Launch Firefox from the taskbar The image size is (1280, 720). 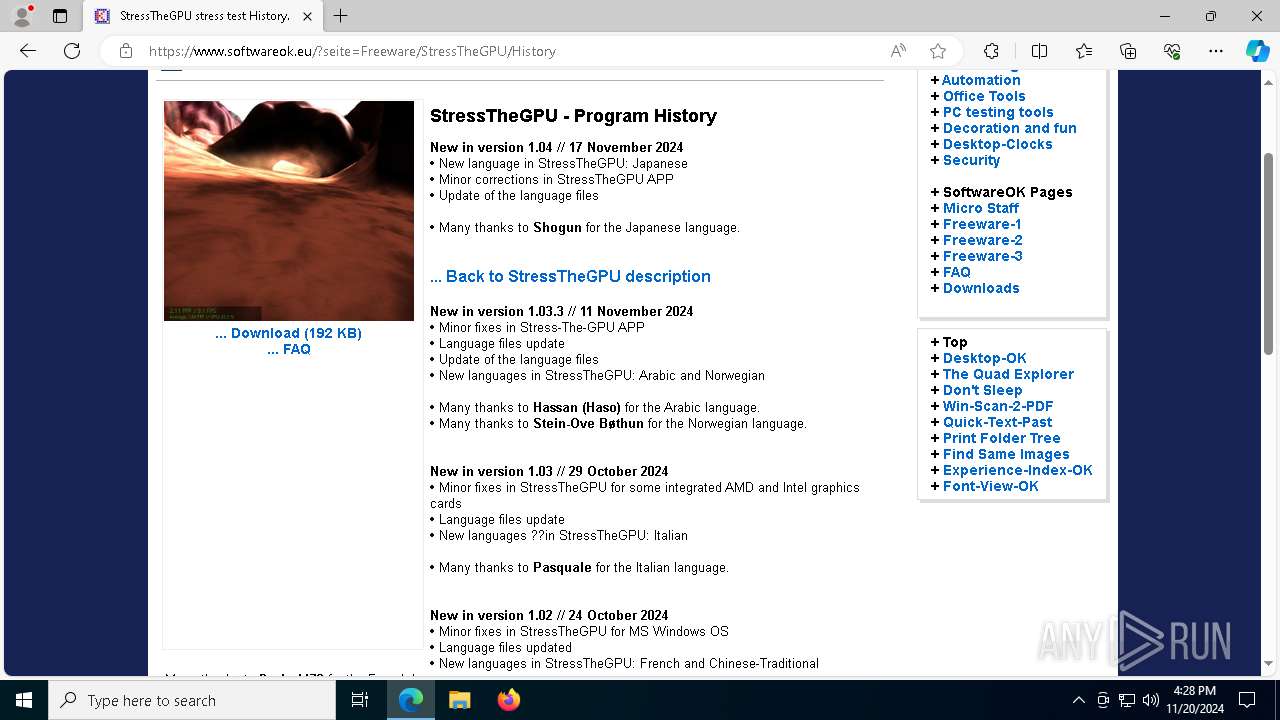coord(508,700)
